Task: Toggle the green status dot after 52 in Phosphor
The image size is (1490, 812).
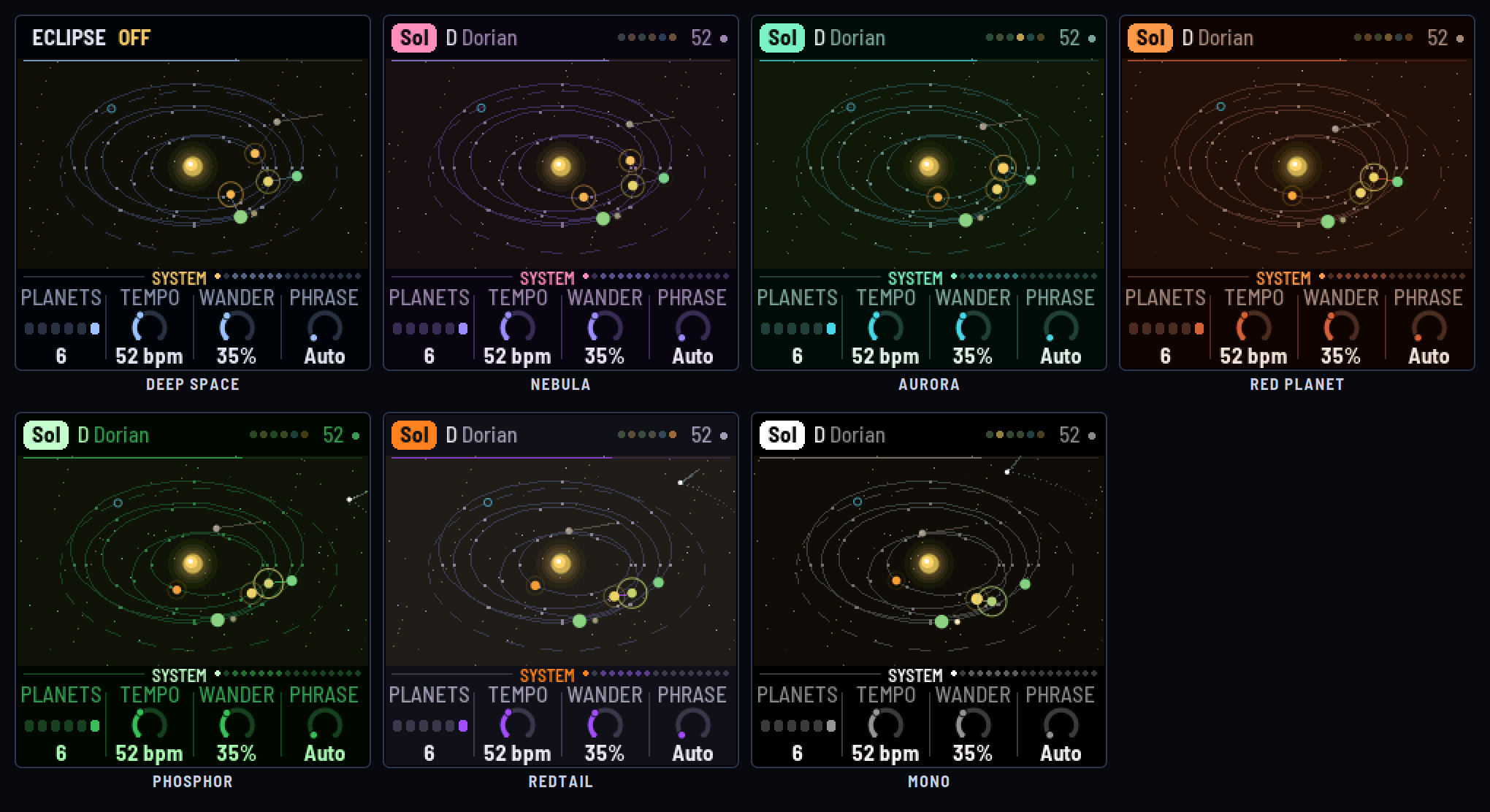Action: click(x=356, y=435)
